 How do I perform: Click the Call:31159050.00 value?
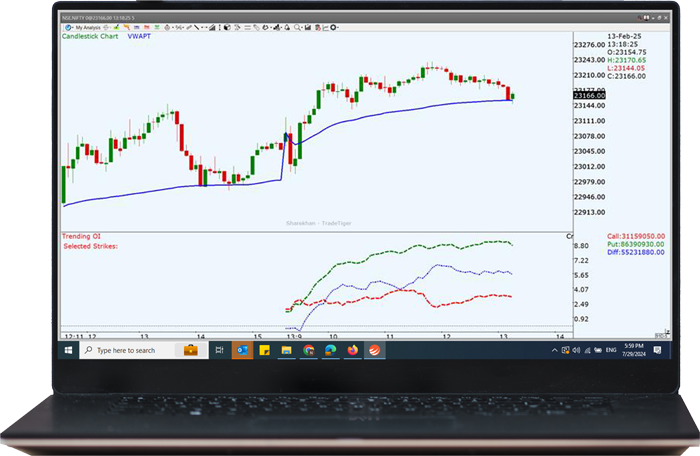click(636, 236)
